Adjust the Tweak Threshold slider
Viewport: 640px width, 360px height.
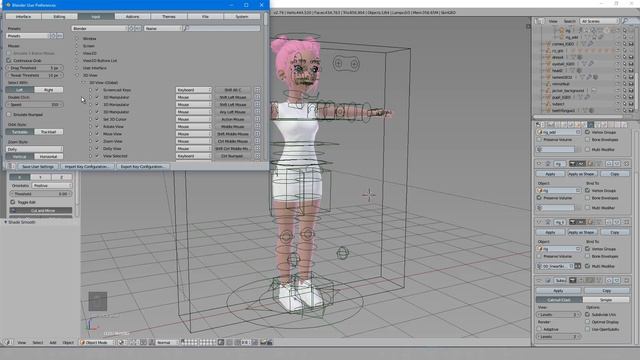[x=35, y=75]
